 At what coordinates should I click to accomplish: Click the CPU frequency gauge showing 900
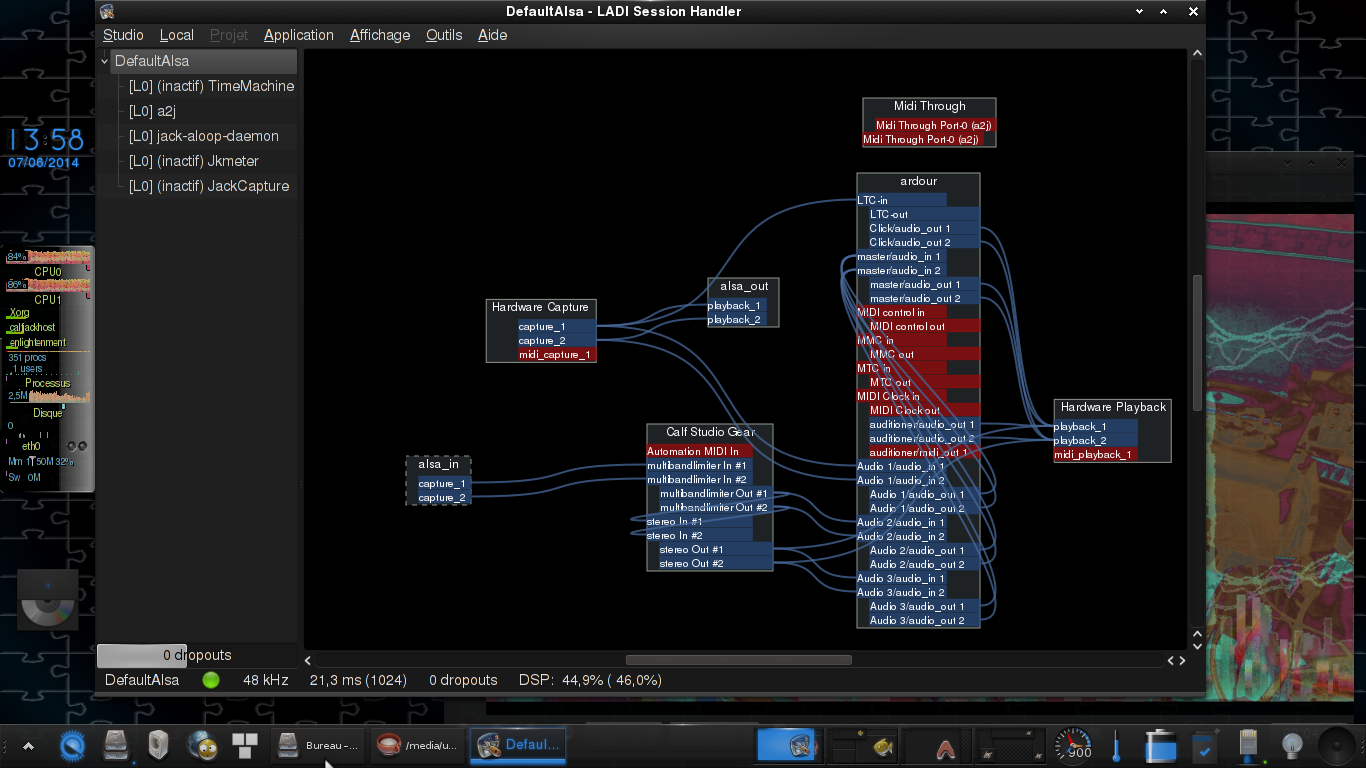1074,745
